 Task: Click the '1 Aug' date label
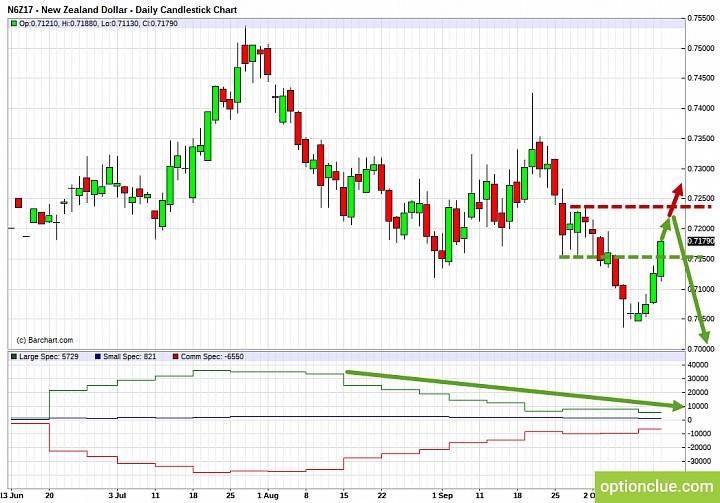click(268, 496)
